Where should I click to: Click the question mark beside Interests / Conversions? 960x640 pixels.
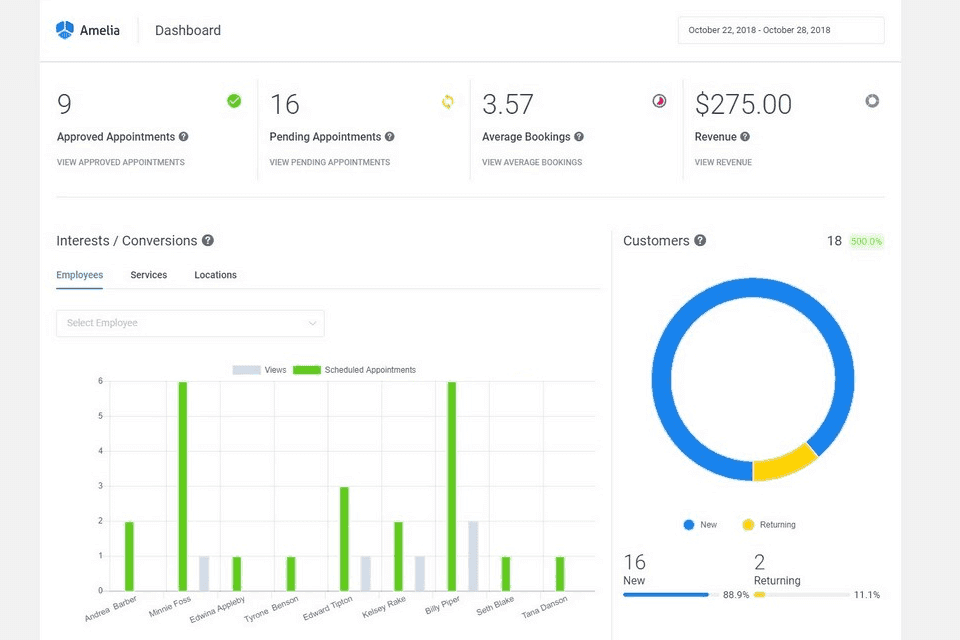[207, 240]
